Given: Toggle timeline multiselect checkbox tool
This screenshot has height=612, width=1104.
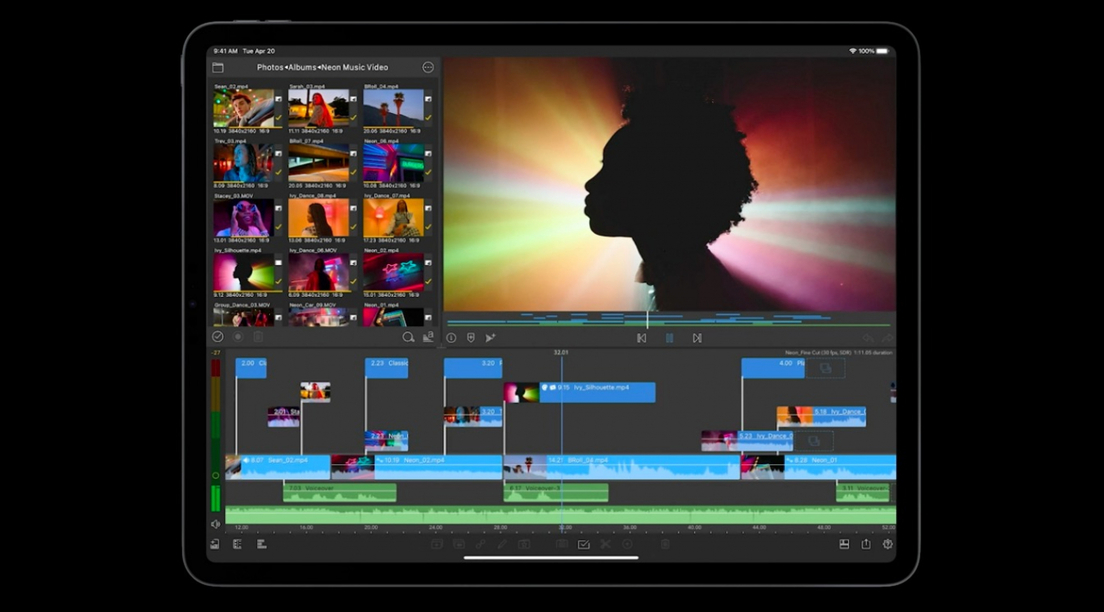Looking at the screenshot, I should [x=584, y=544].
